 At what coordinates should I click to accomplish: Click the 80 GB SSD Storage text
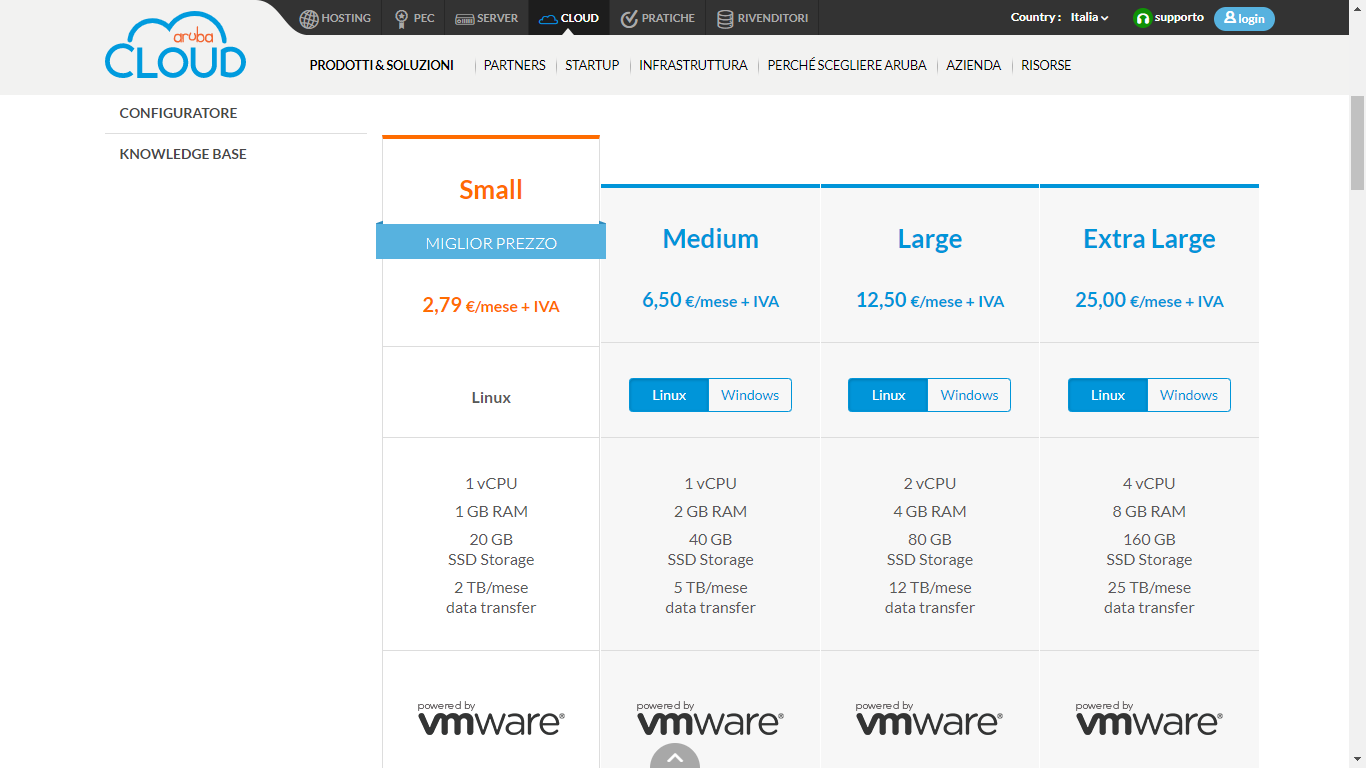930,549
